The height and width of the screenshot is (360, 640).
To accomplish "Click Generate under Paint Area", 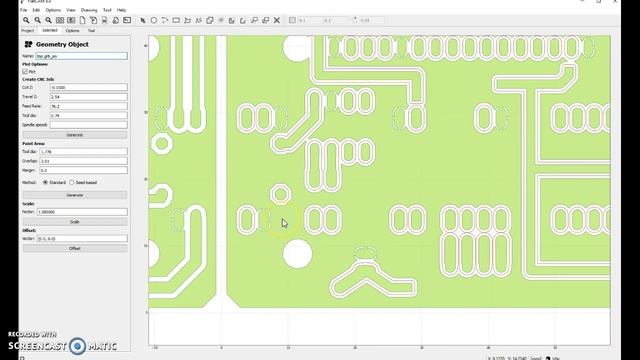I will (x=75, y=195).
